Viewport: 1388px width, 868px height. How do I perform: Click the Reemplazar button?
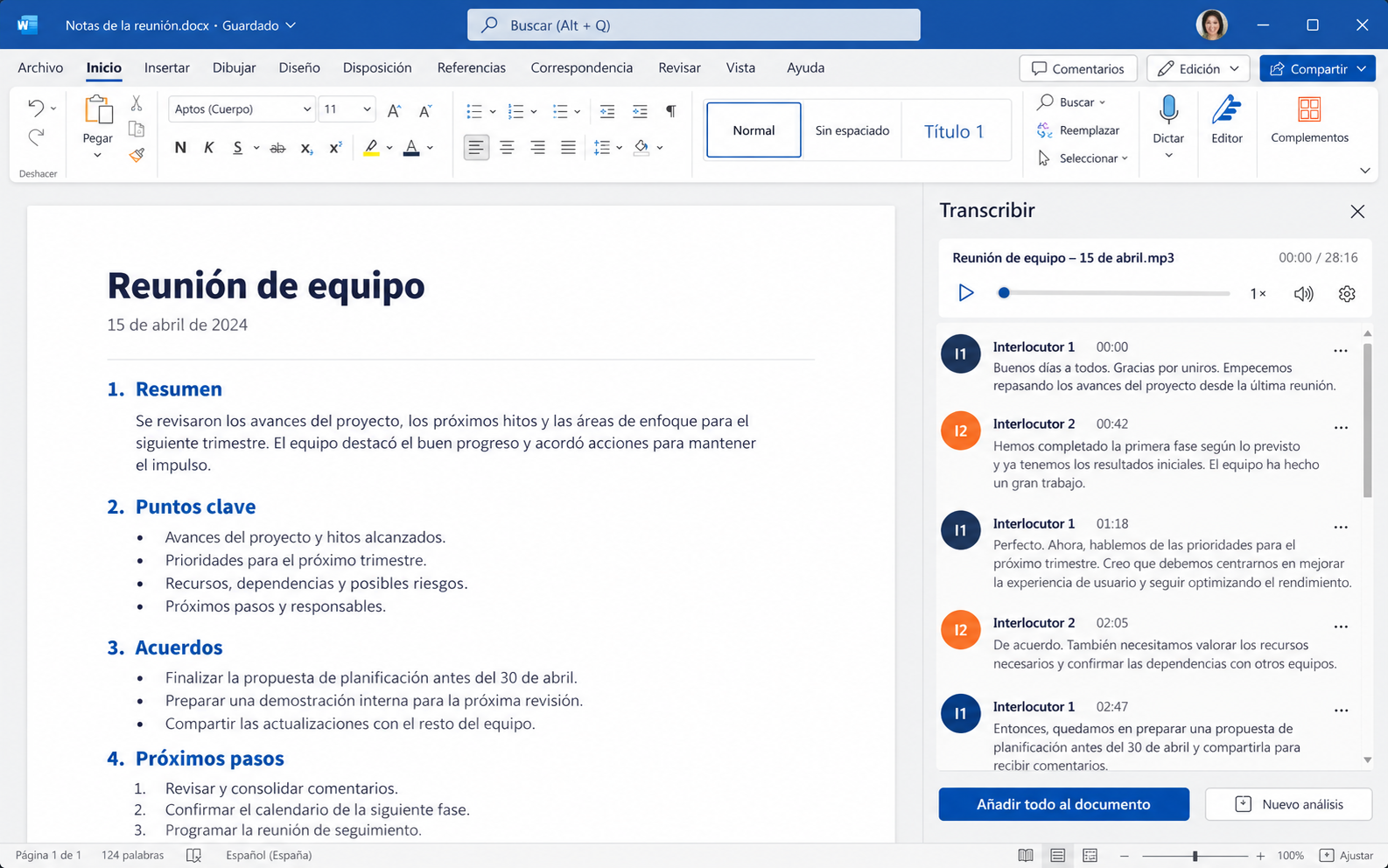(x=1079, y=130)
